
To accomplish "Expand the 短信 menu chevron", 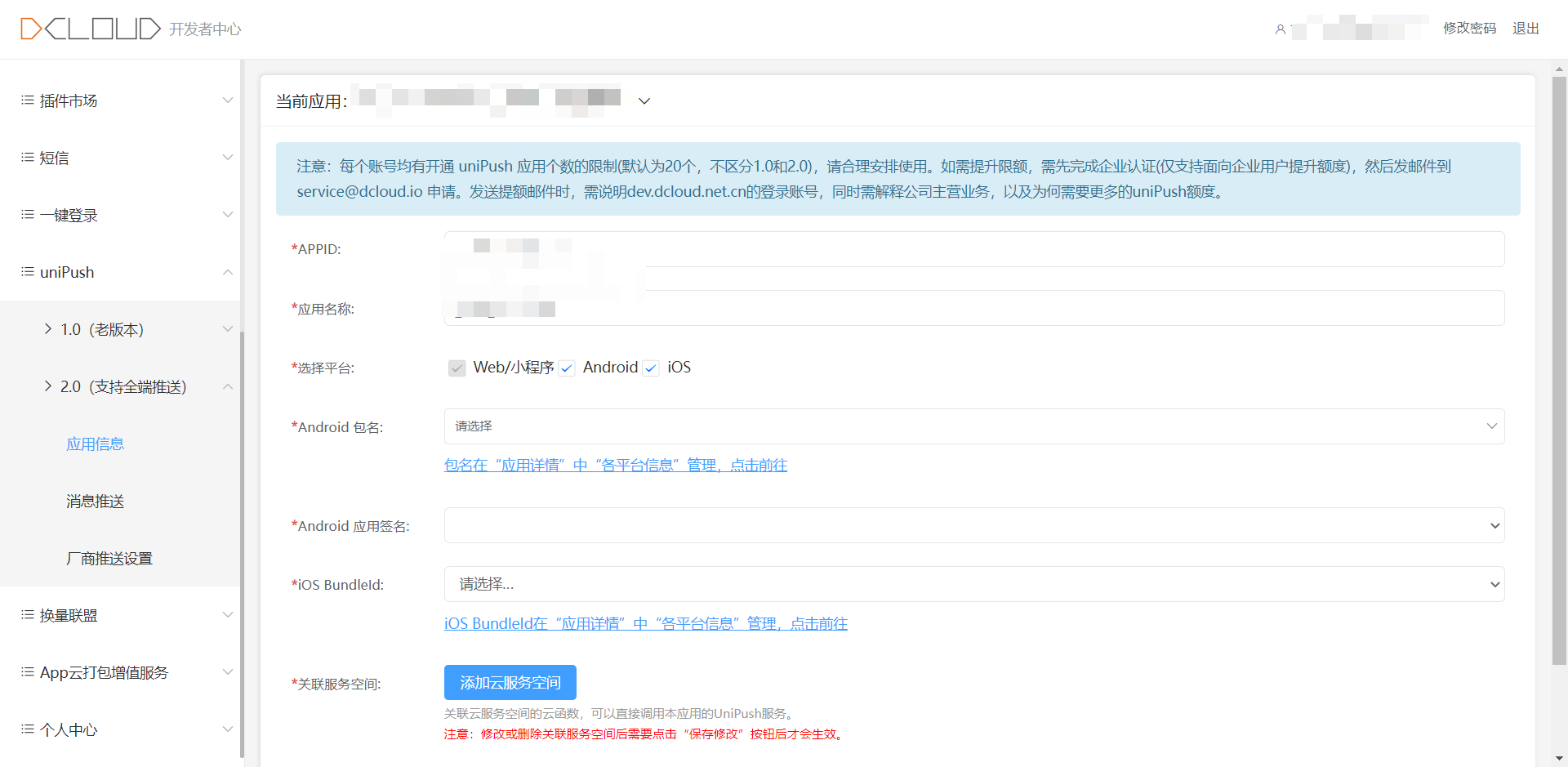I will click(228, 158).
